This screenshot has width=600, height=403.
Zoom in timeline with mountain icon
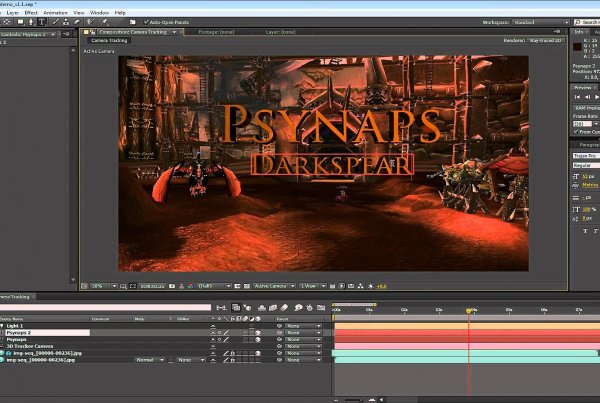tap(372, 400)
